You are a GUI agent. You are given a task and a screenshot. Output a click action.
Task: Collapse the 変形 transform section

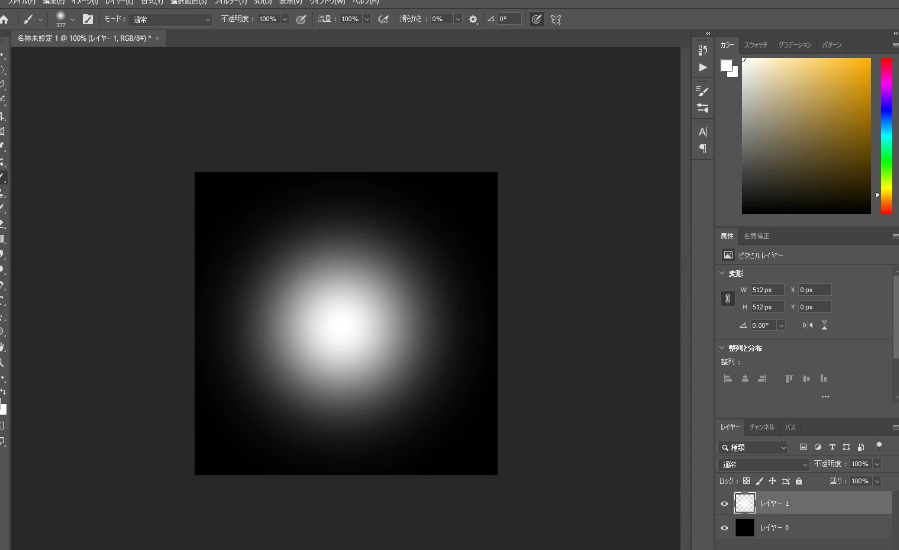(722, 273)
